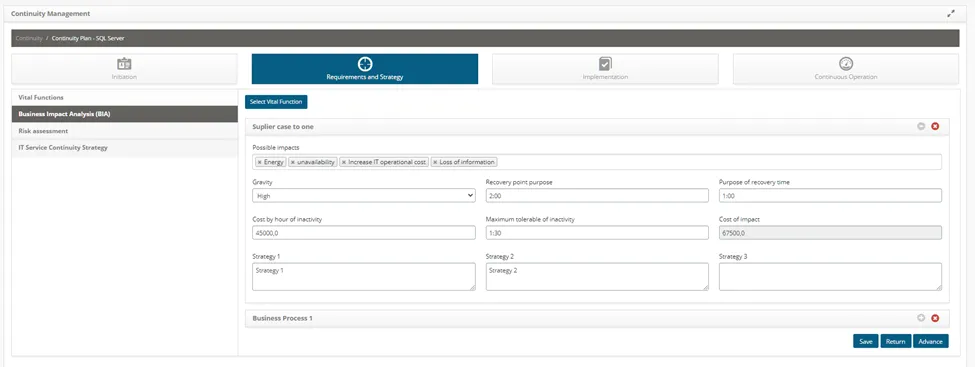The image size is (975, 367).
Task: Click the Select Vital Function button
Action: 276,101
